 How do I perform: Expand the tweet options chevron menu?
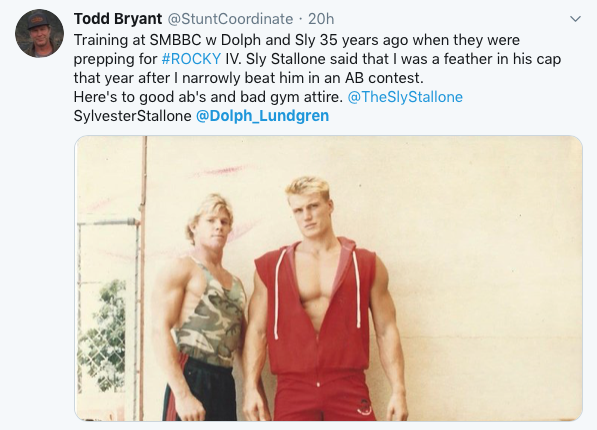[x=575, y=19]
